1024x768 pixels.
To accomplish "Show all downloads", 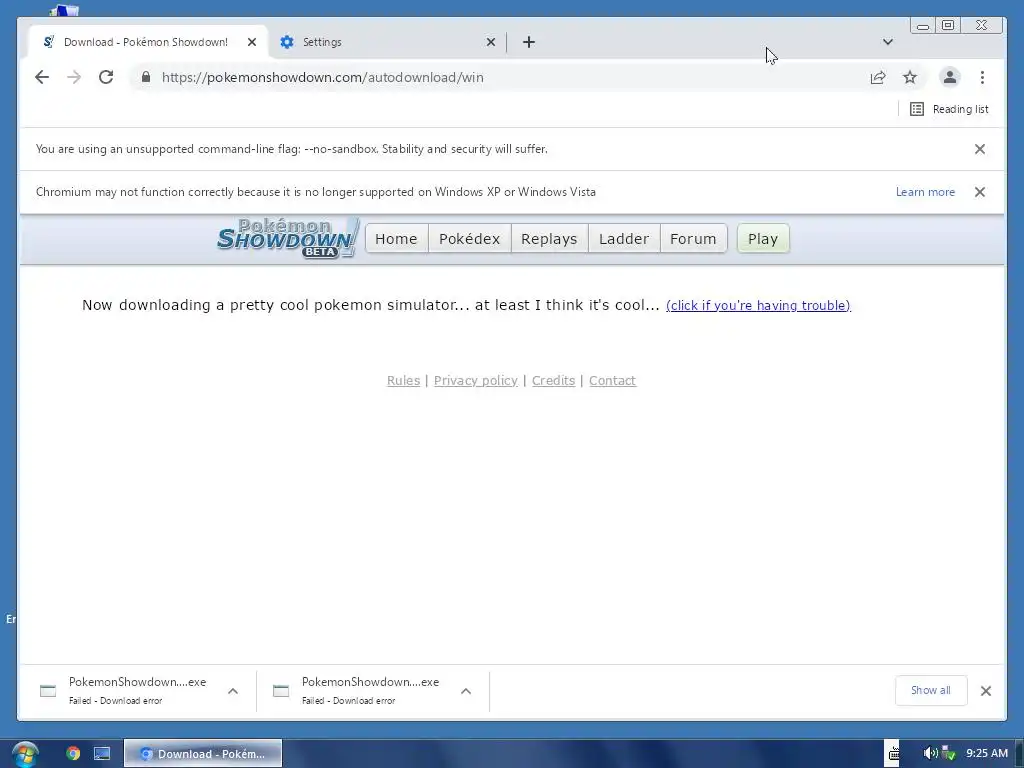I will point(931,690).
